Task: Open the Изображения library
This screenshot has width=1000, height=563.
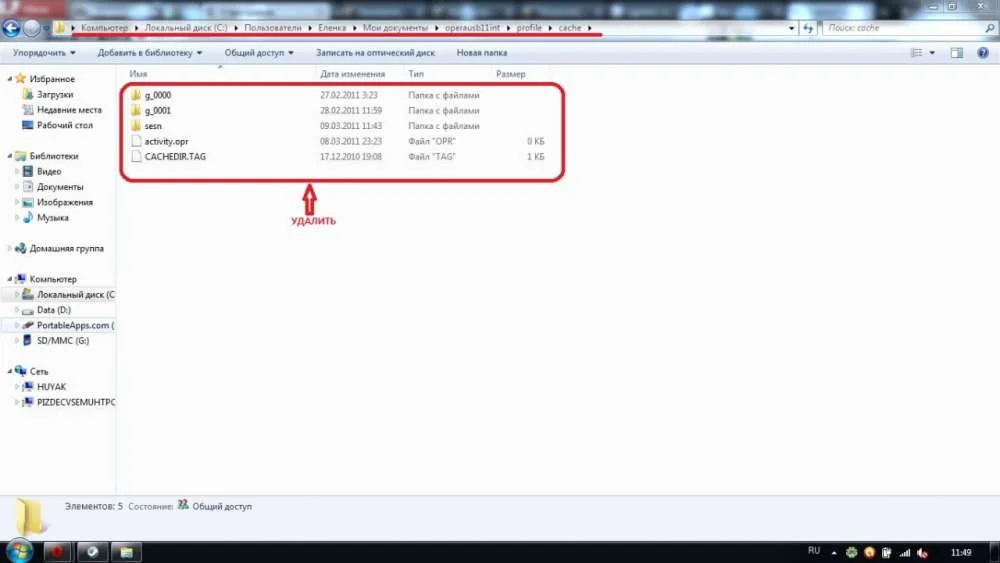Action: tap(64, 202)
